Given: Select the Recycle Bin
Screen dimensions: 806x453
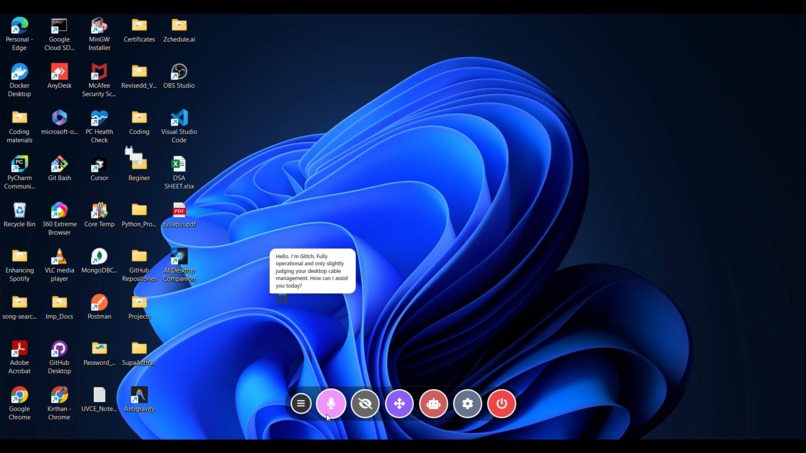Looking at the screenshot, I should tap(19, 215).
